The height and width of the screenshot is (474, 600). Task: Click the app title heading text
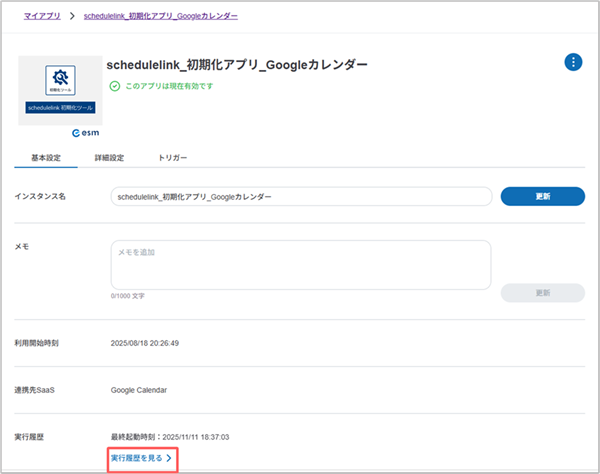click(236, 64)
